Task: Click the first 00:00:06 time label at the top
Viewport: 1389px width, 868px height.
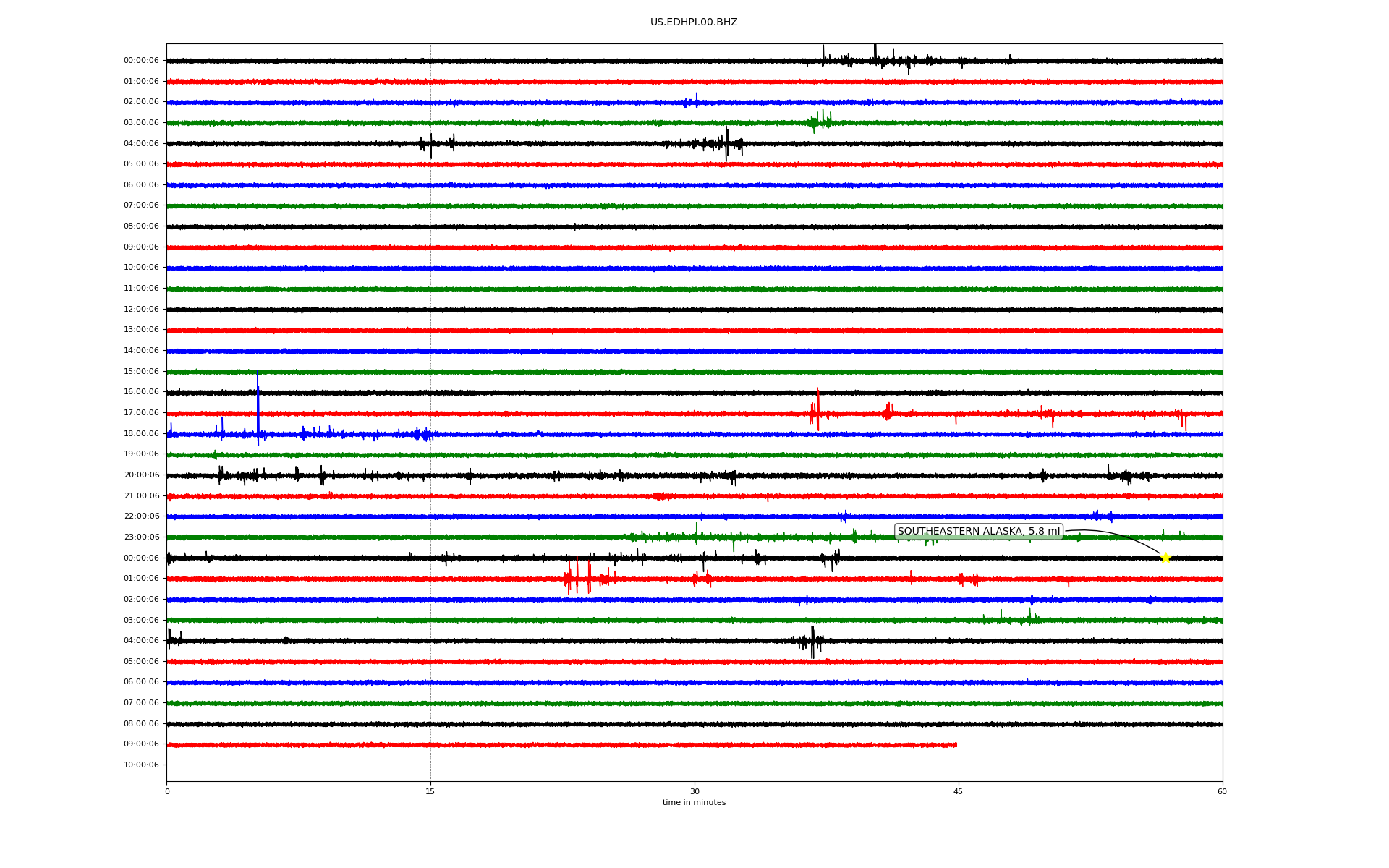Action: click(x=141, y=61)
